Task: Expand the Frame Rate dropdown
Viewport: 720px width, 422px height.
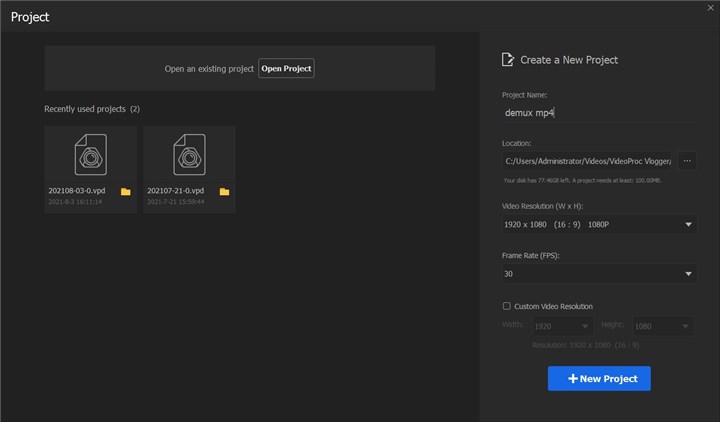Action: point(689,274)
